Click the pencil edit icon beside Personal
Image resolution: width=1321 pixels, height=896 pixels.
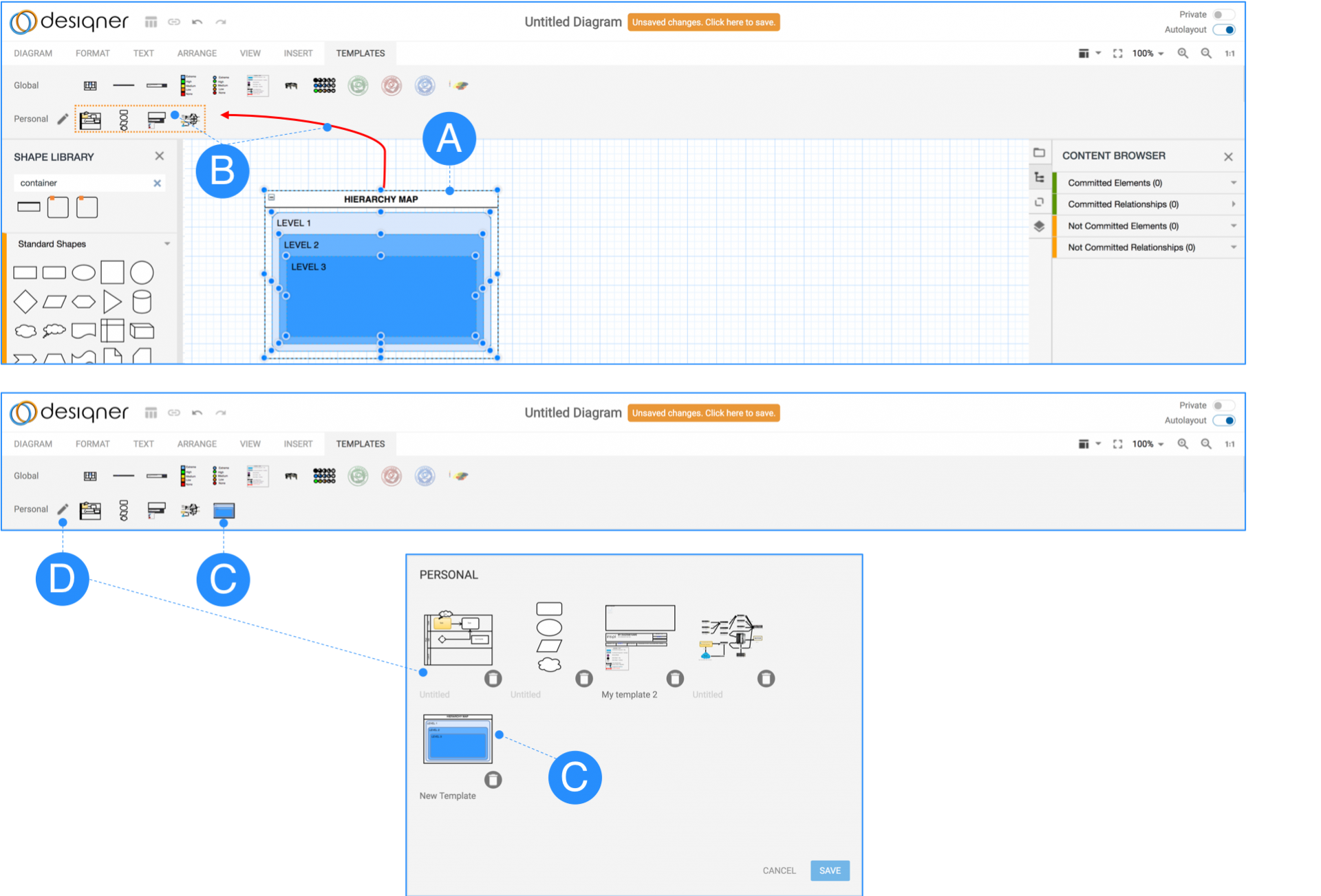pos(63,119)
